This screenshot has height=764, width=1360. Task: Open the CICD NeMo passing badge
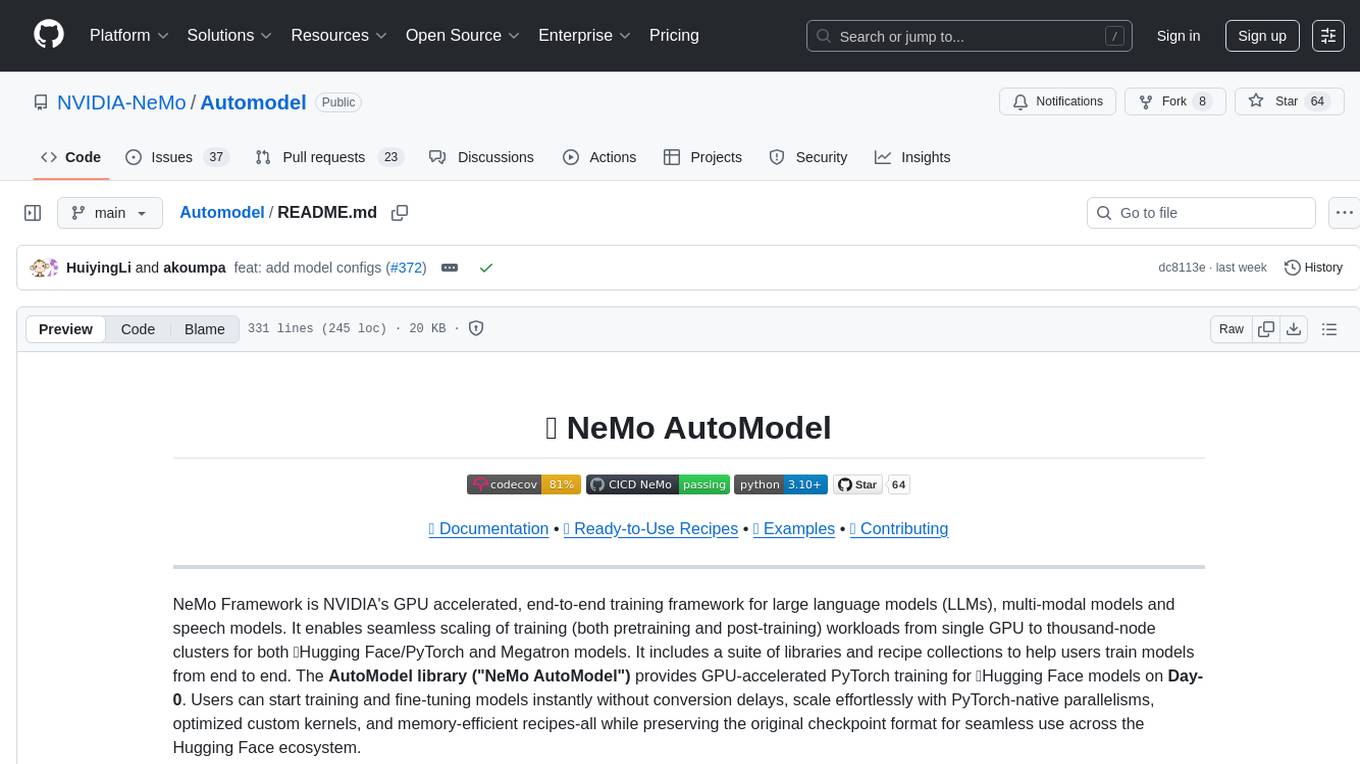(x=658, y=485)
